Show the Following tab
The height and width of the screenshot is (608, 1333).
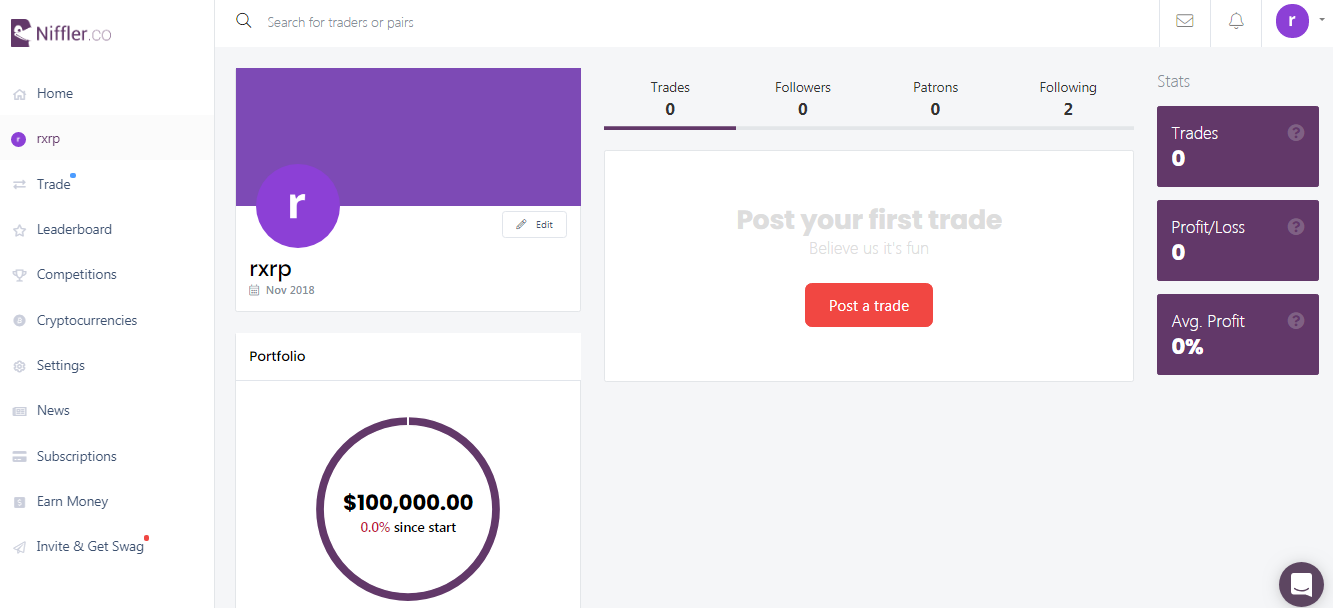click(1068, 98)
